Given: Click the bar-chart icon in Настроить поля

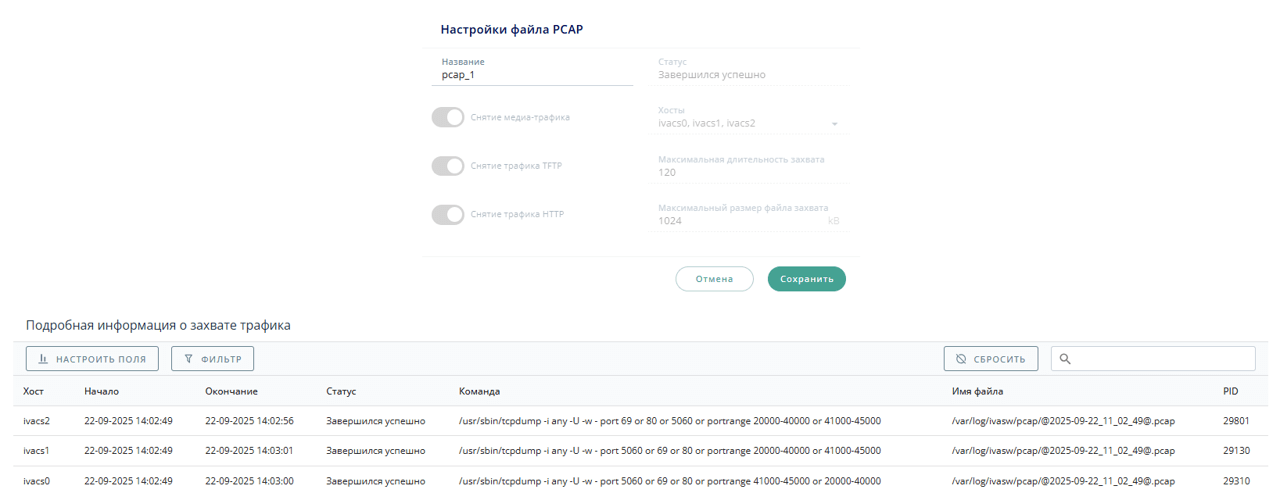Looking at the screenshot, I should (x=43, y=359).
